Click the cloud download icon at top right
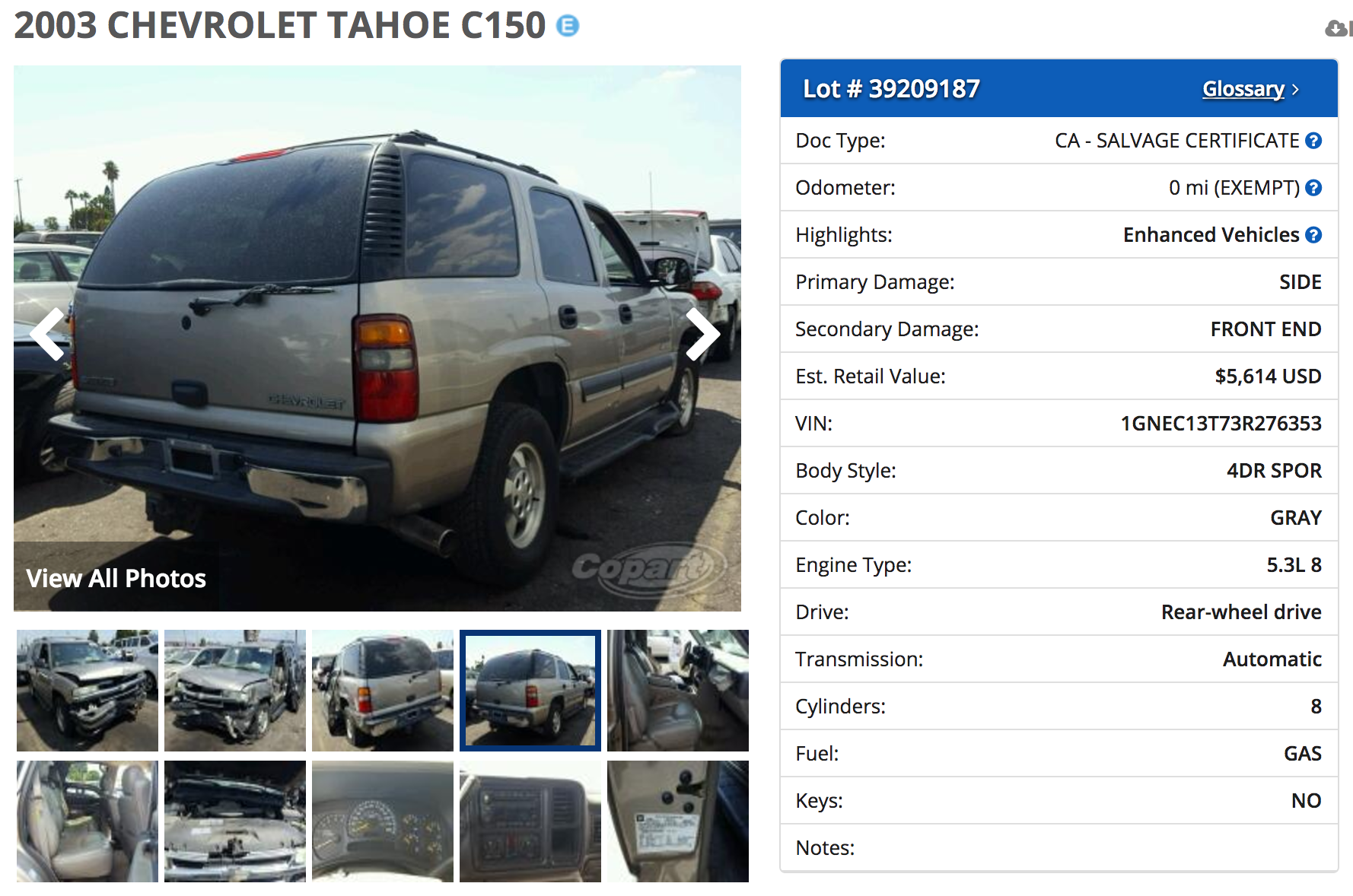 click(x=1335, y=29)
